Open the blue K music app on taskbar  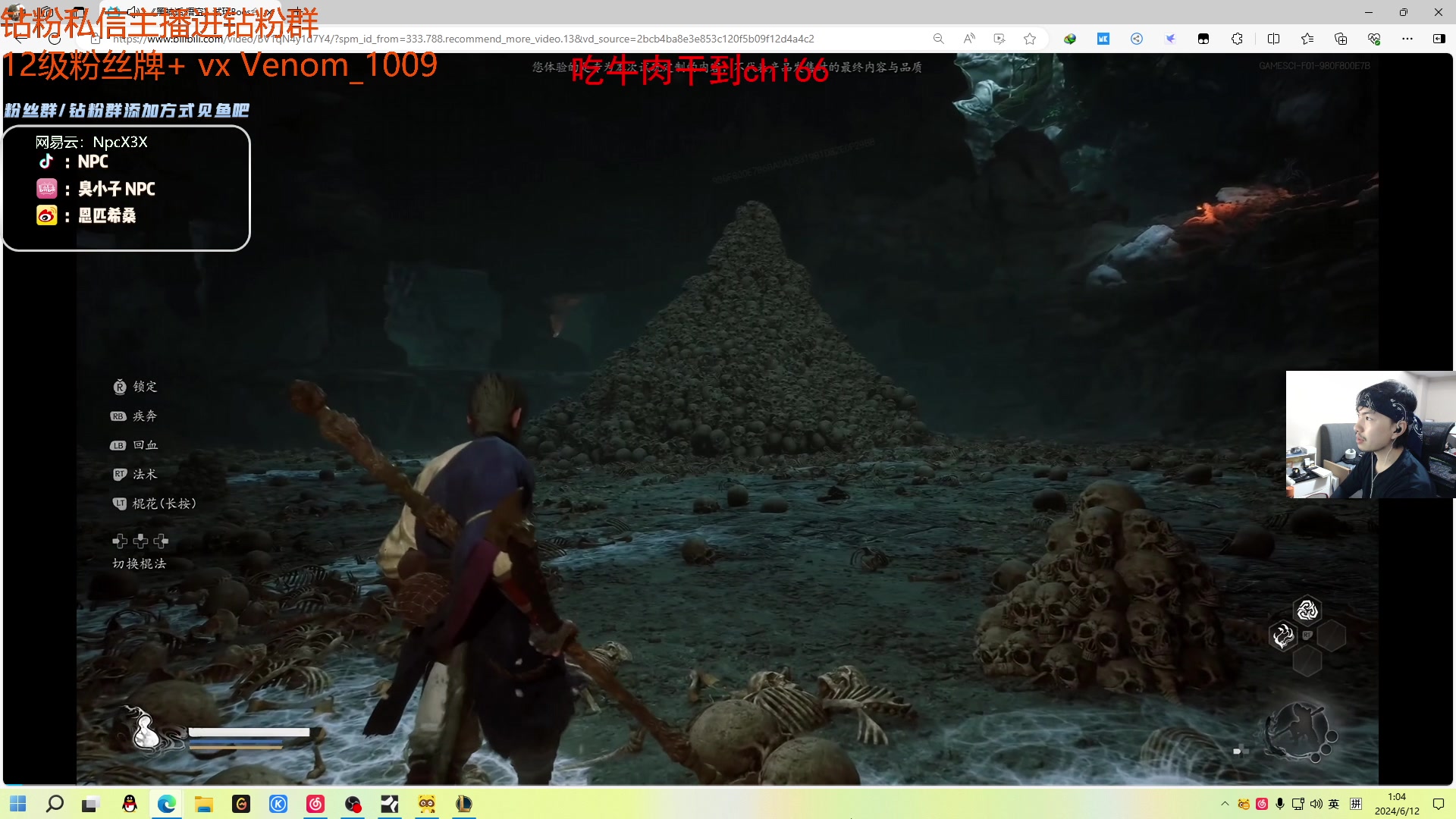click(278, 804)
